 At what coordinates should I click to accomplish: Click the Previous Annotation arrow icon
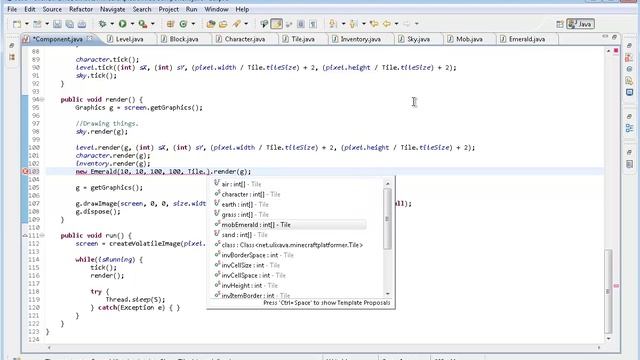[353, 24]
